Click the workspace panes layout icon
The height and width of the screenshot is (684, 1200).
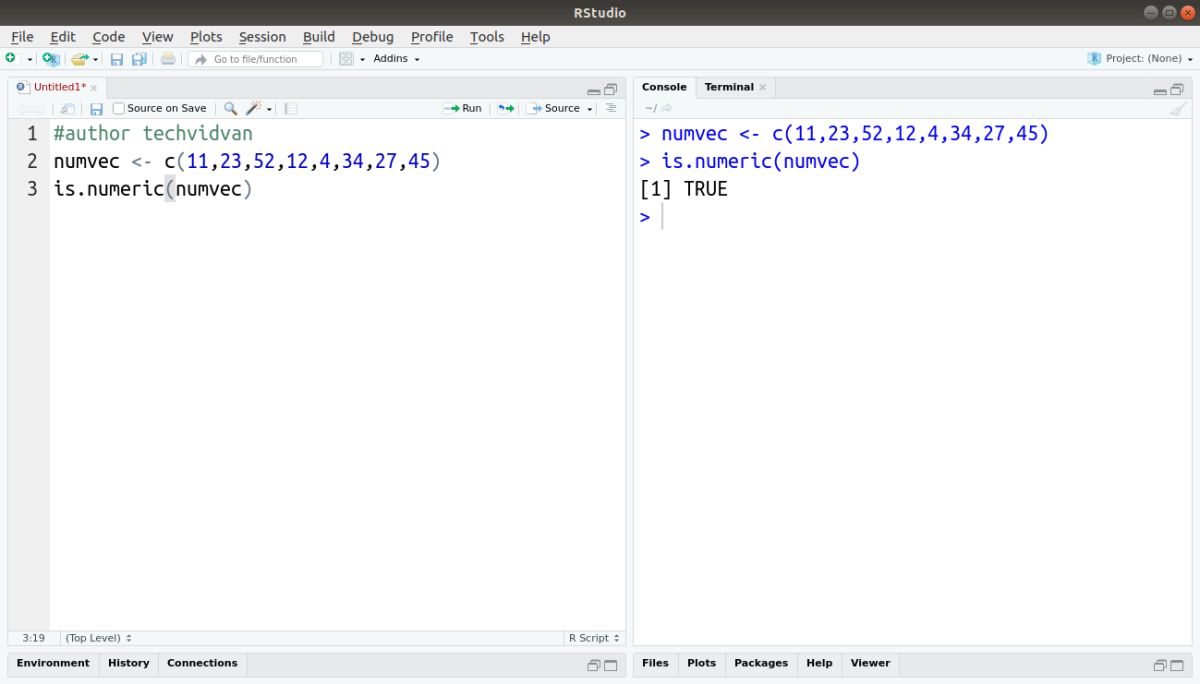[x=346, y=59]
